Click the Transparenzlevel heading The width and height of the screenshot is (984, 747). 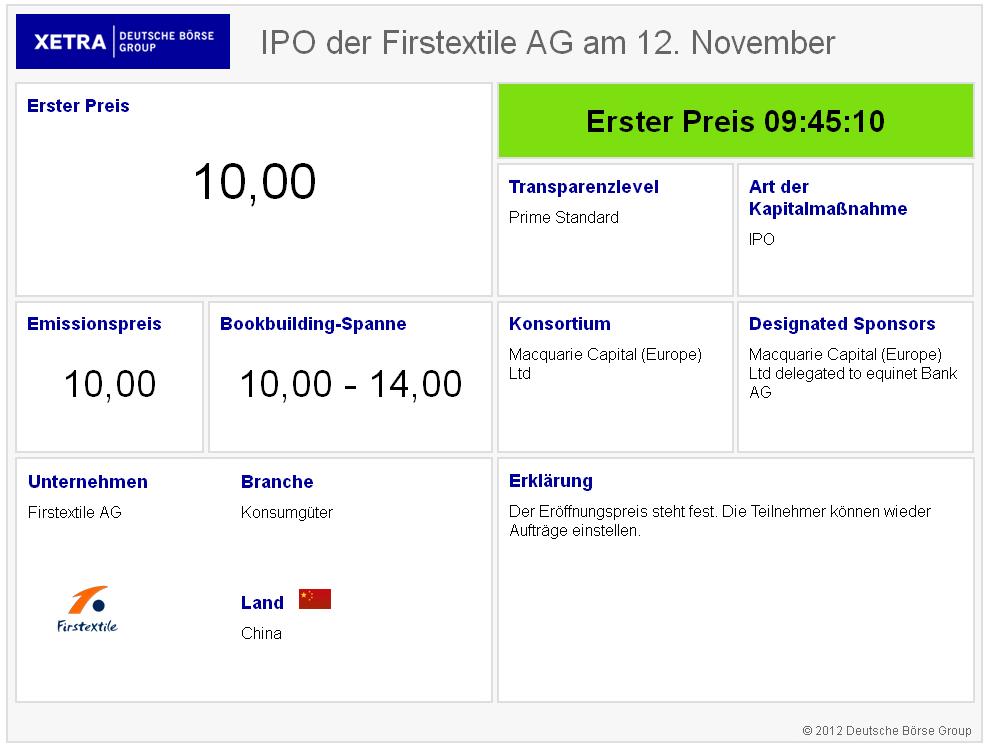click(x=583, y=187)
